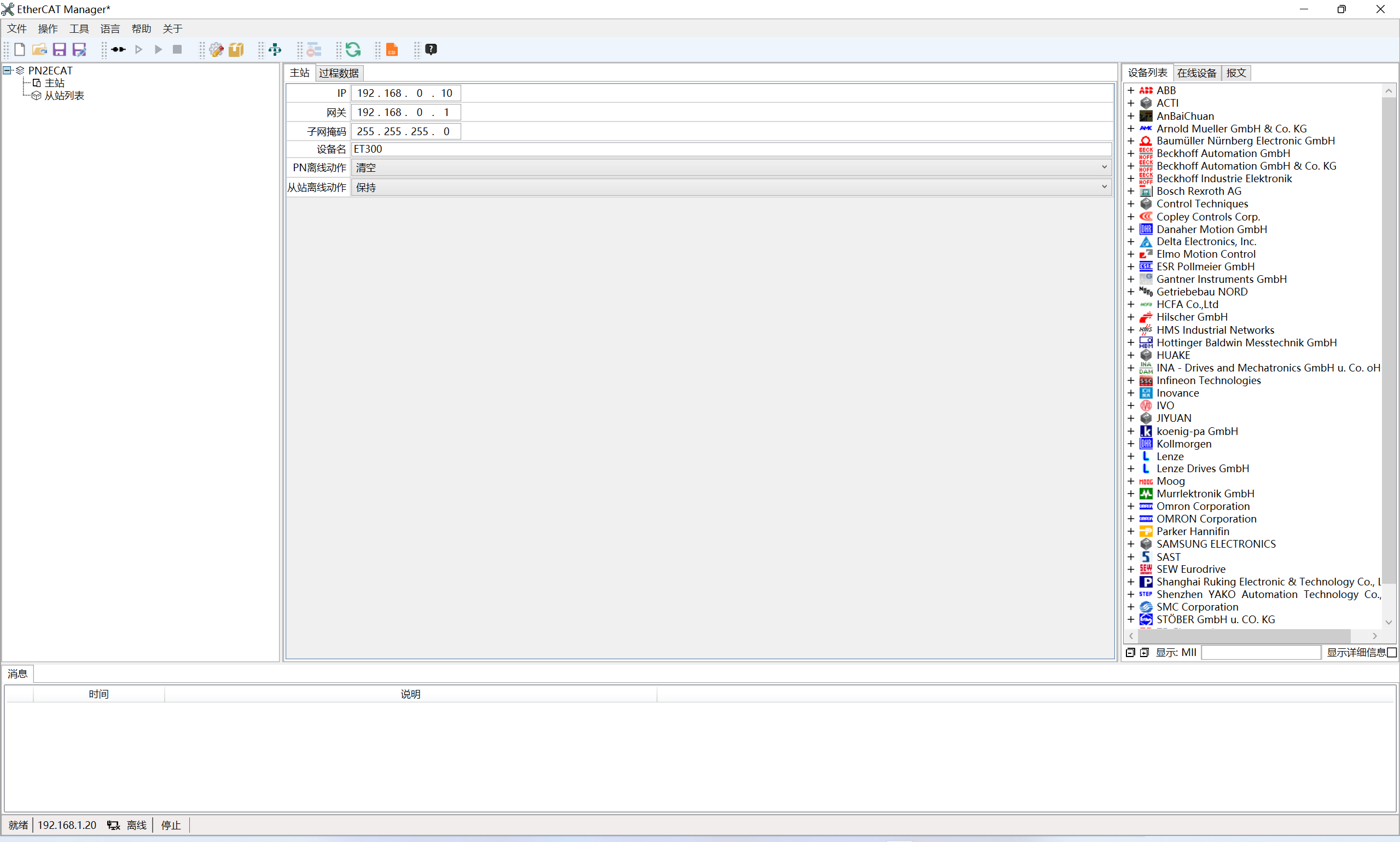1400x842 pixels.
Task: Select the 设备列表 tab
Action: click(1148, 73)
